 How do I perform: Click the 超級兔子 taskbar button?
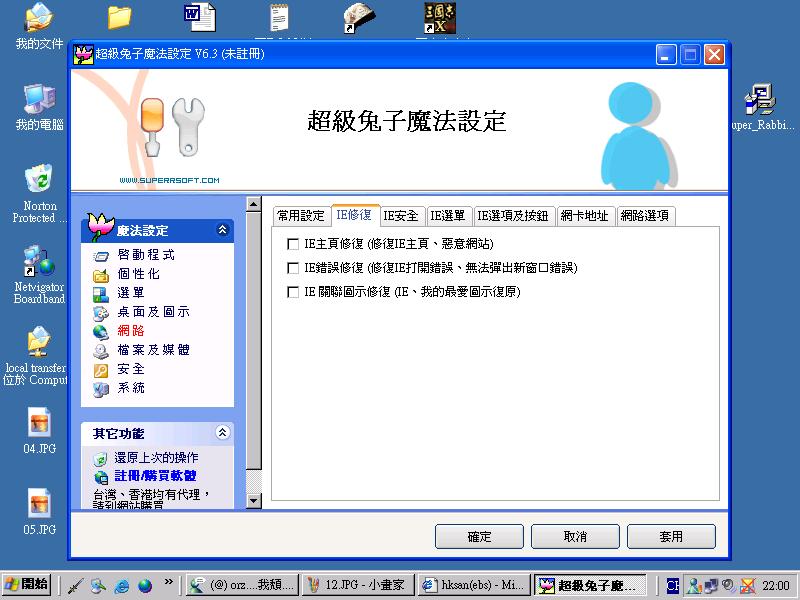coord(590,585)
